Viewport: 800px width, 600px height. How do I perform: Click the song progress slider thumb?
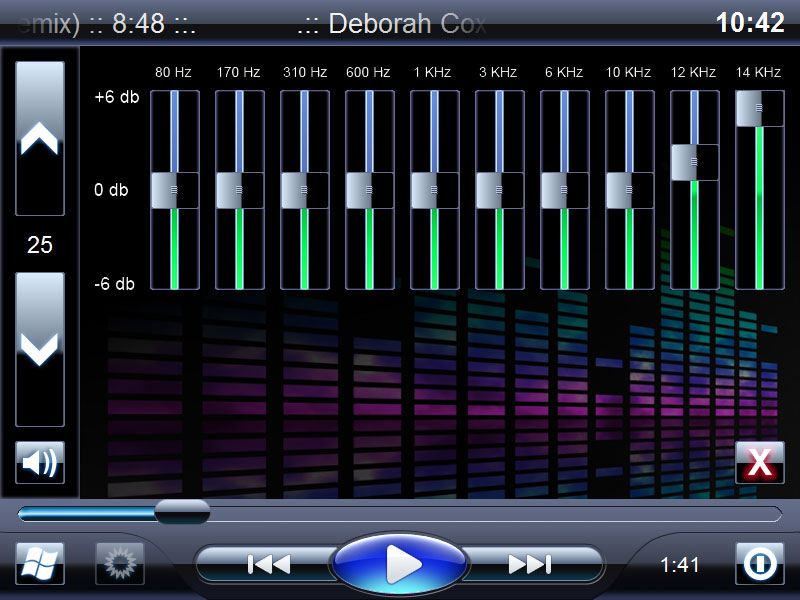(x=181, y=513)
